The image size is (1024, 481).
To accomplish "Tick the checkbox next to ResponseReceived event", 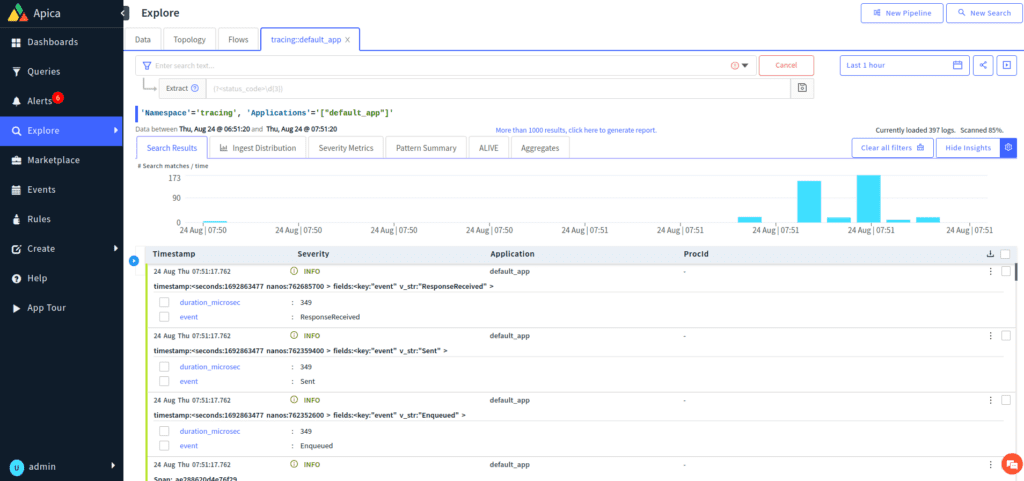I will (164, 317).
